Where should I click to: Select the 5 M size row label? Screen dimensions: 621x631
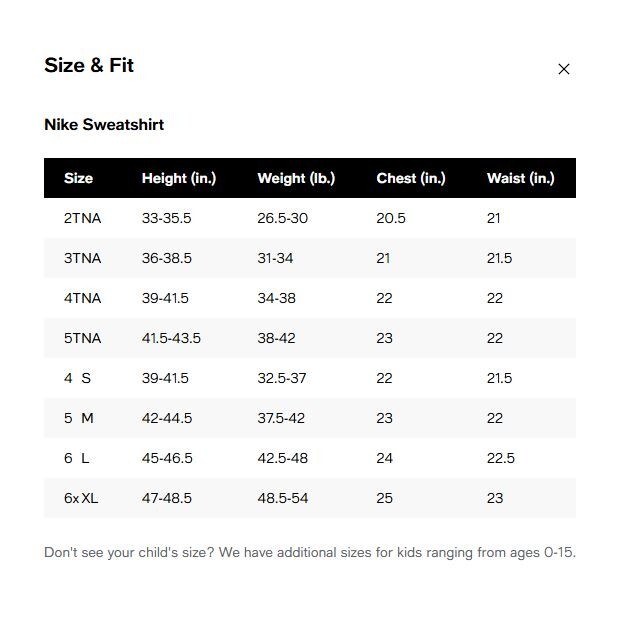click(x=79, y=418)
